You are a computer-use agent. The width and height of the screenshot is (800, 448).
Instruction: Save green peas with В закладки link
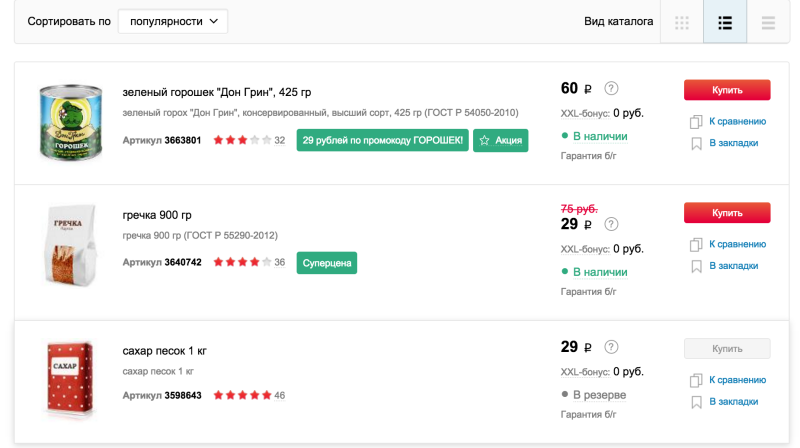(x=734, y=143)
